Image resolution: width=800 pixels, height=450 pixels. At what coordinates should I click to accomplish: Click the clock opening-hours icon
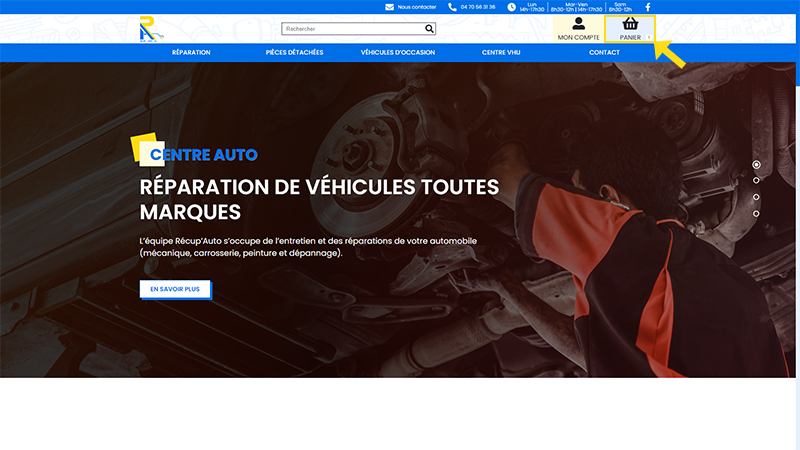click(511, 7)
